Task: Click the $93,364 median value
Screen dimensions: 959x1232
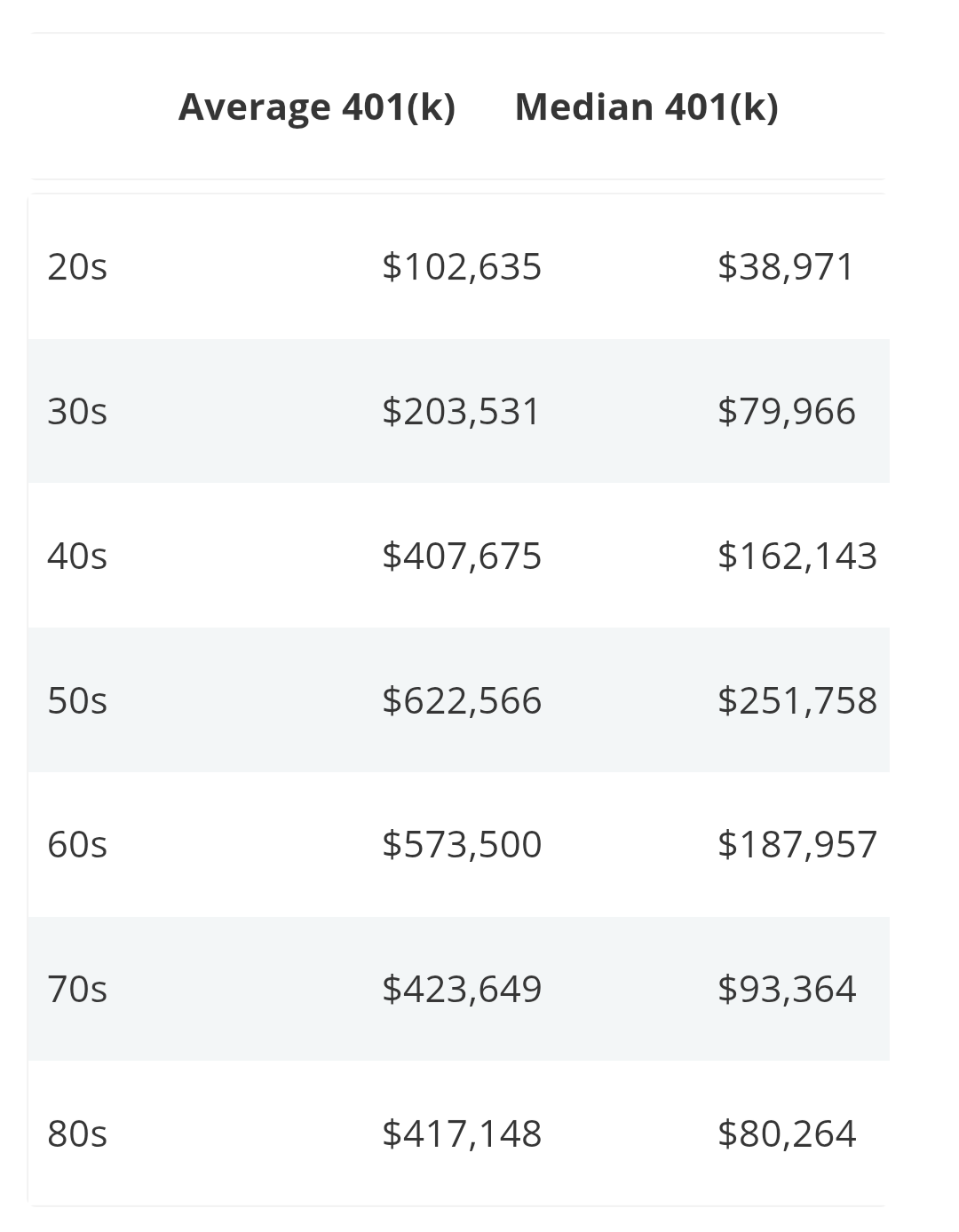Action: click(x=787, y=990)
